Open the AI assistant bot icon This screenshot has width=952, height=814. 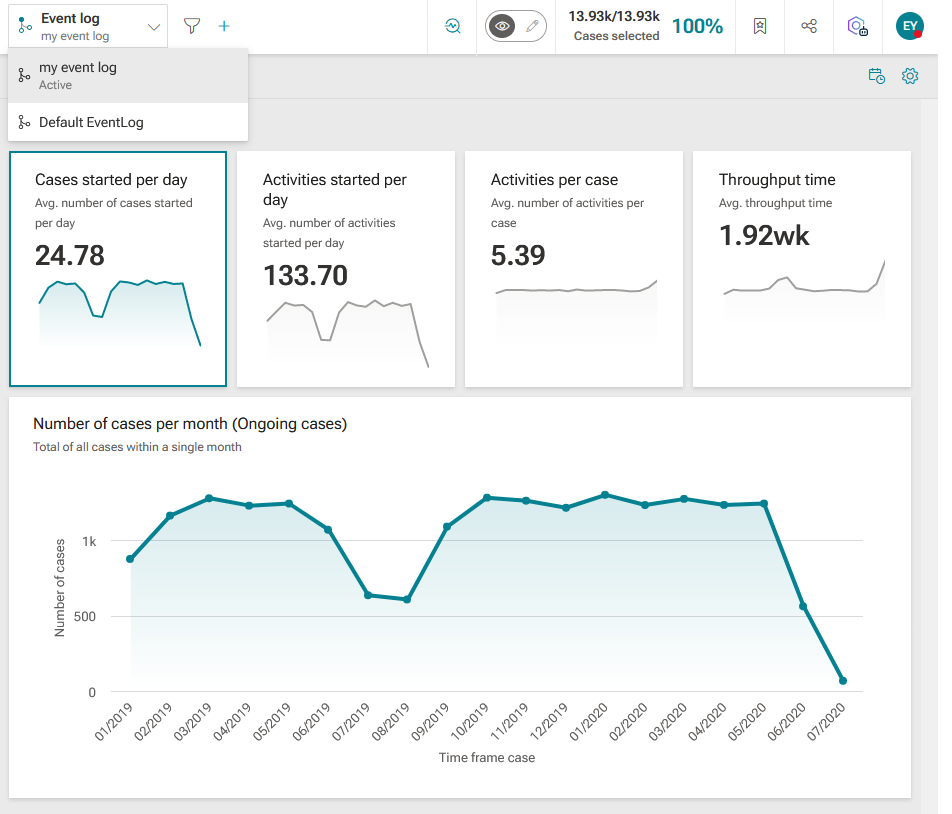[x=857, y=26]
